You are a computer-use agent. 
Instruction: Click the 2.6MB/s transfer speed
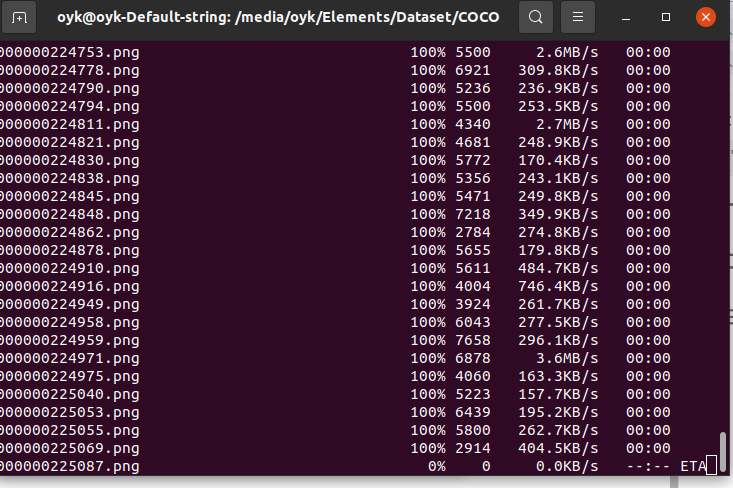567,52
